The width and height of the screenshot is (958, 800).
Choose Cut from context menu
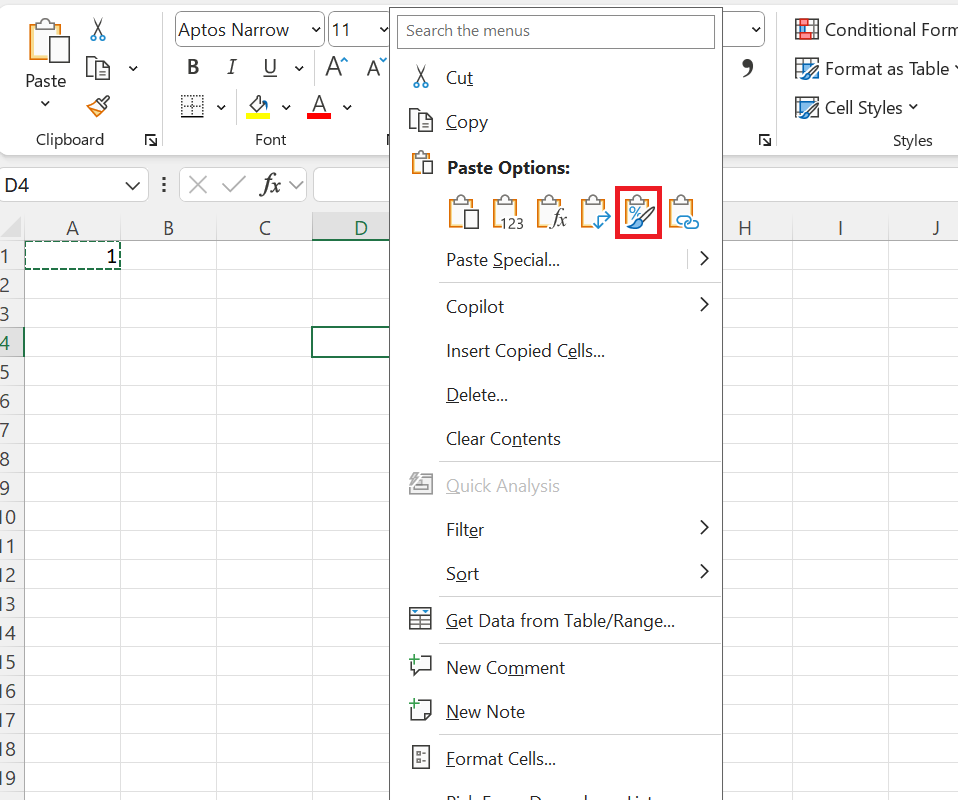click(555, 78)
